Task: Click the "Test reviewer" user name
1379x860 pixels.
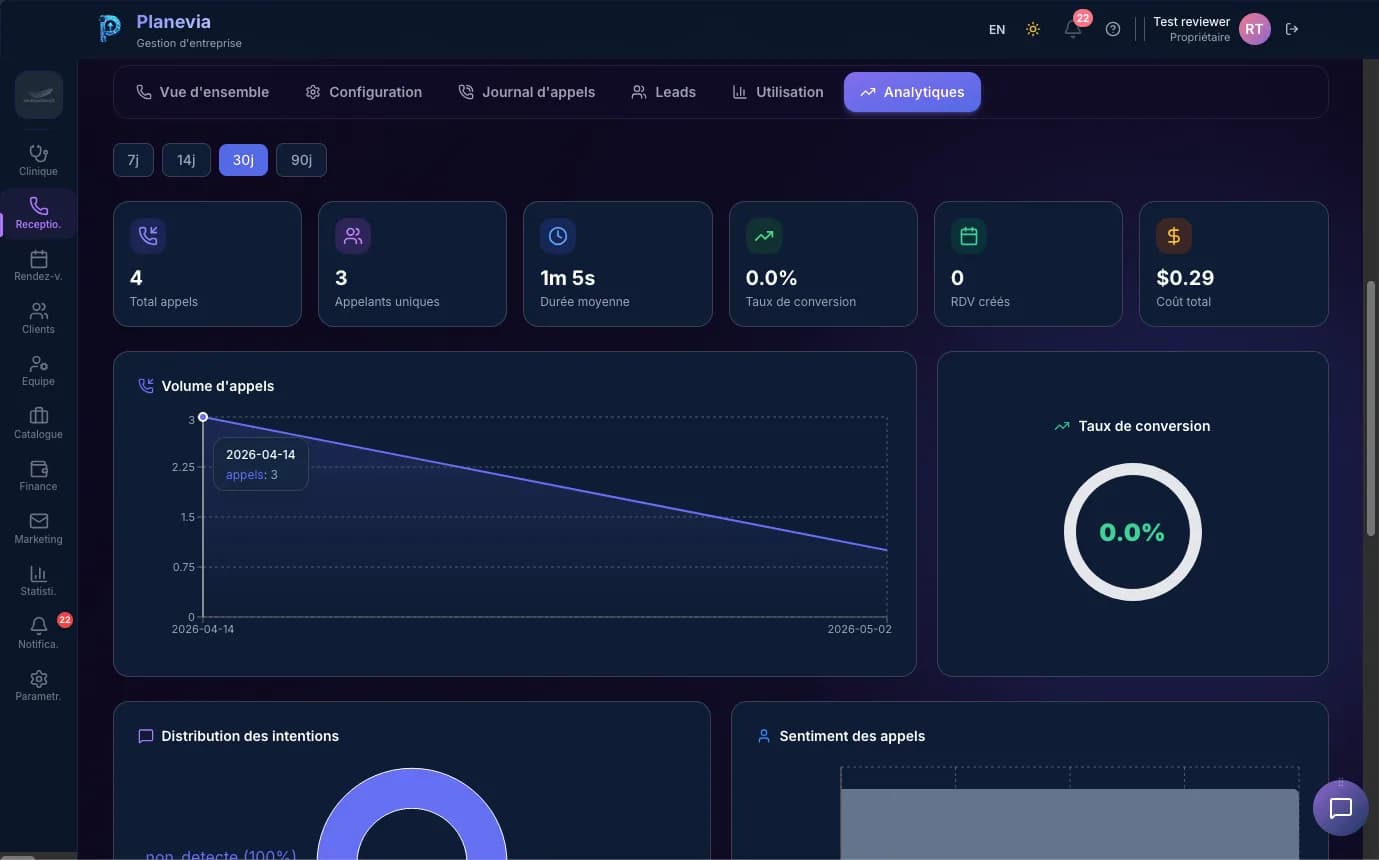Action: coord(1191,22)
